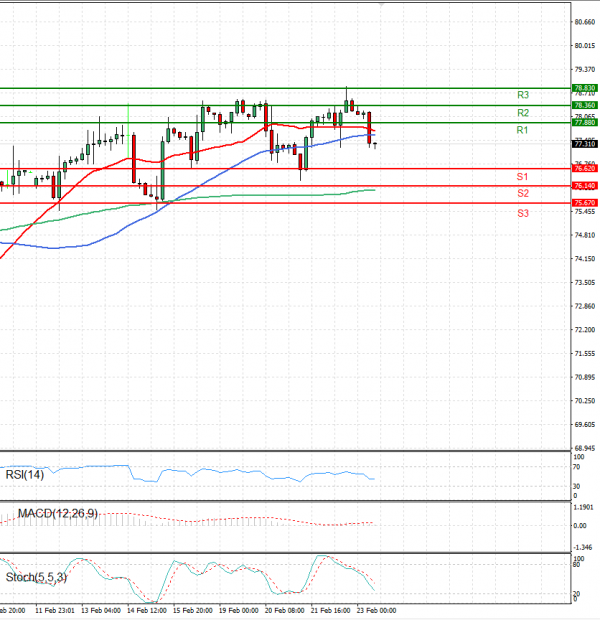The image size is (600, 620).
Task: Click the 72.860 price axis value
Action: click(585, 306)
